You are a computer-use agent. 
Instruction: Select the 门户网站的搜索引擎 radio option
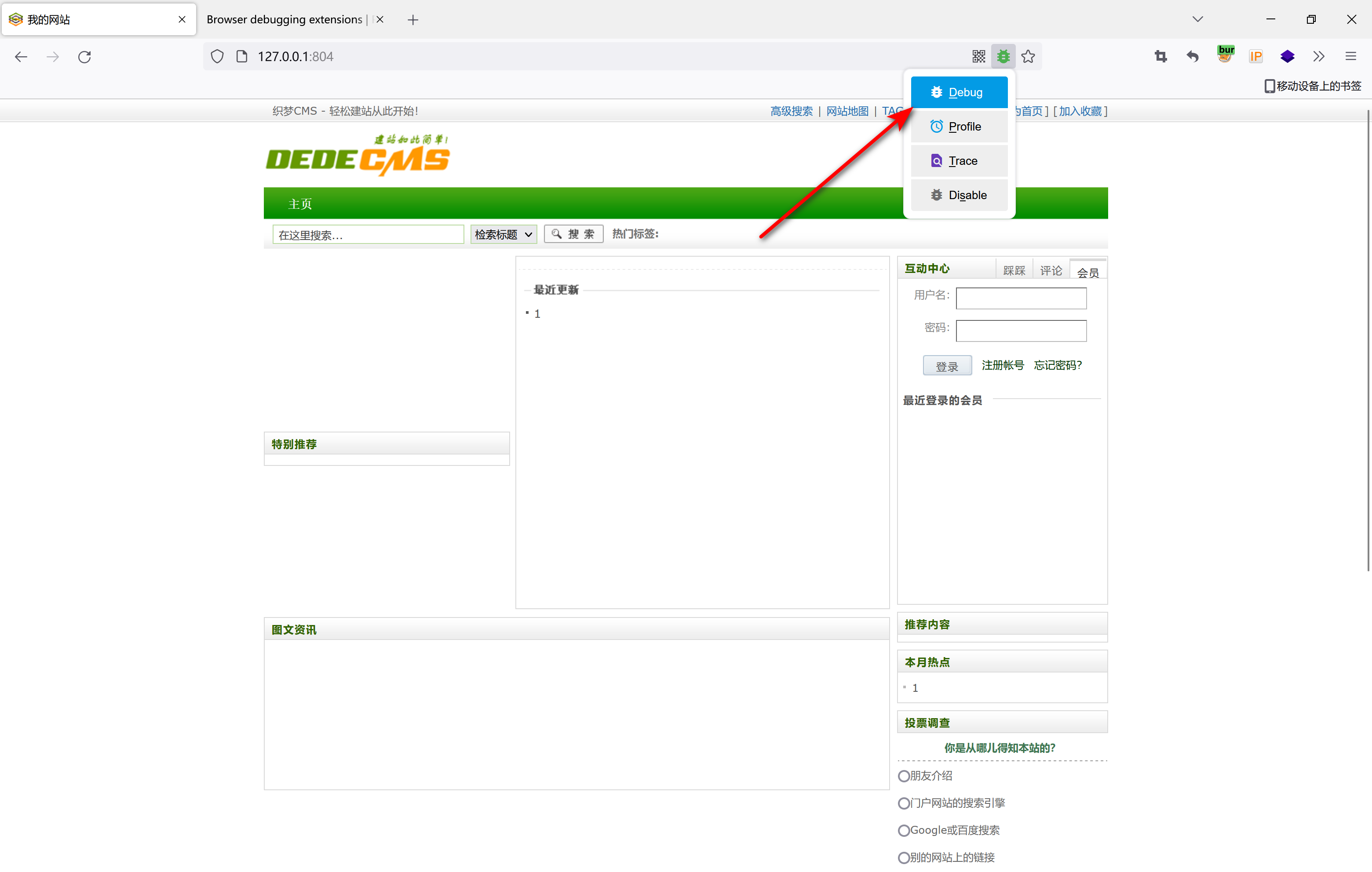coord(904,803)
